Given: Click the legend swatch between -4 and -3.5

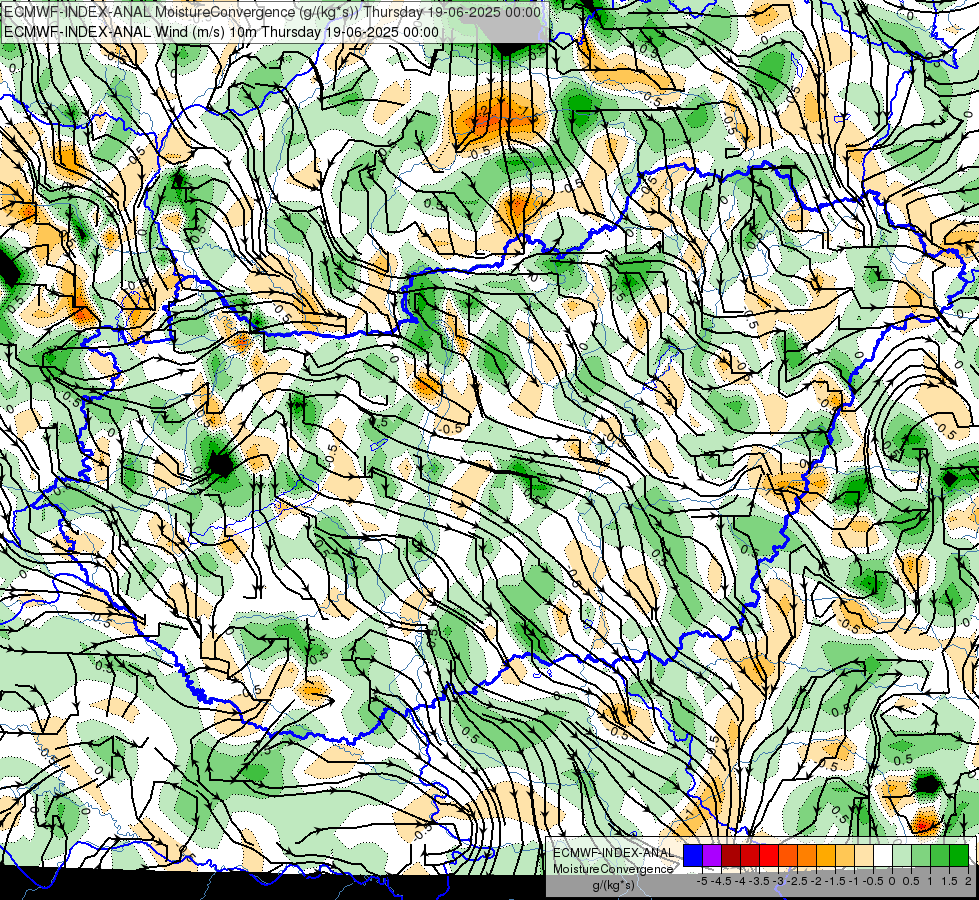Looking at the screenshot, I should click(750, 855).
